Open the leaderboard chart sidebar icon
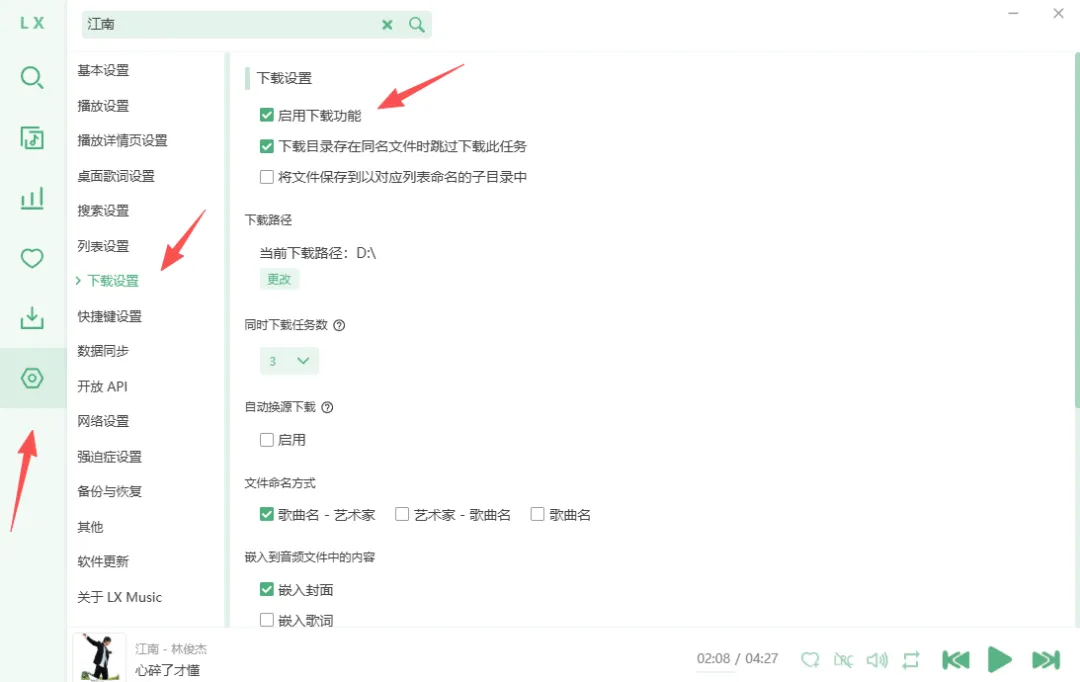Image resolution: width=1080 pixels, height=682 pixels. point(32,198)
